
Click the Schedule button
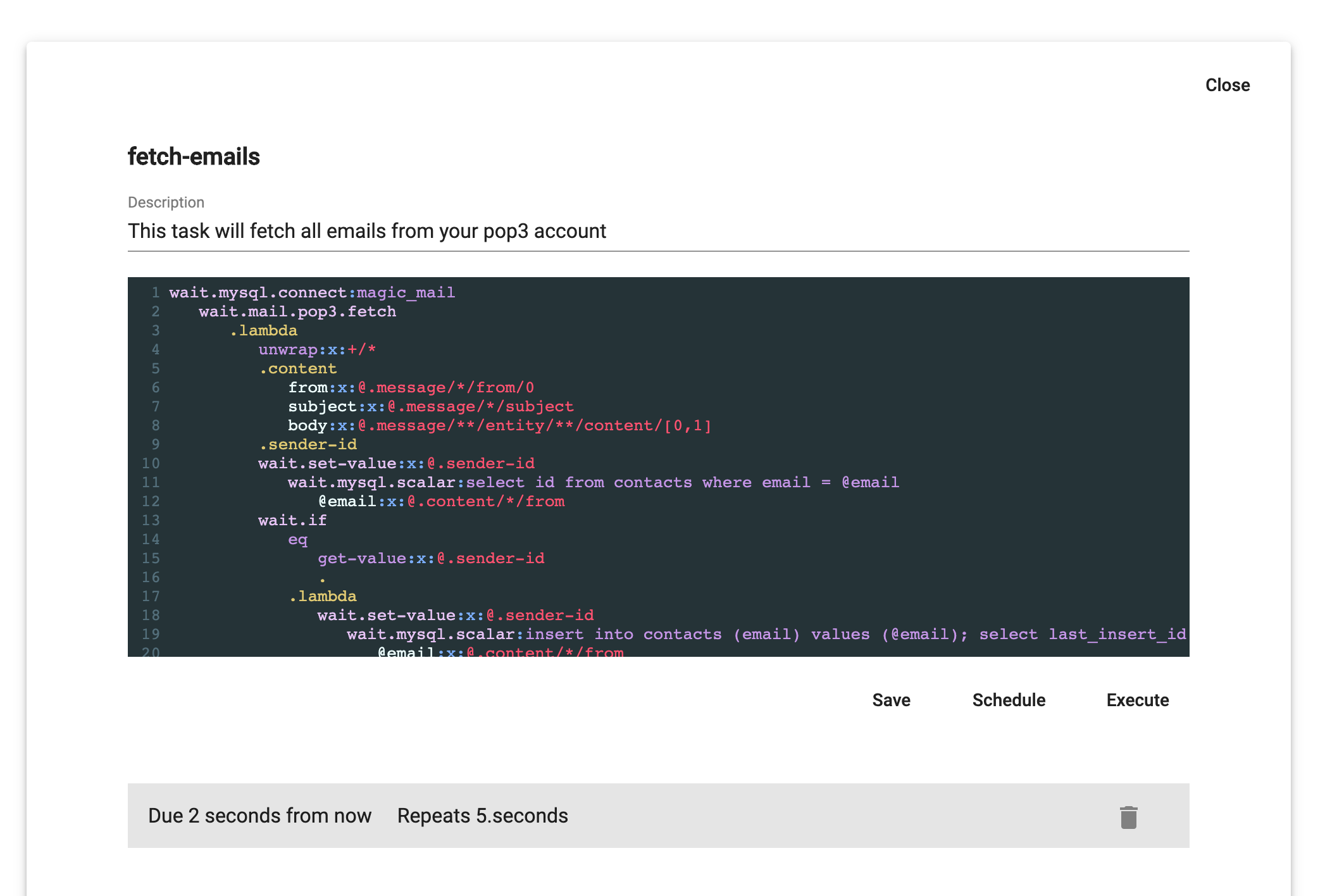point(1009,700)
